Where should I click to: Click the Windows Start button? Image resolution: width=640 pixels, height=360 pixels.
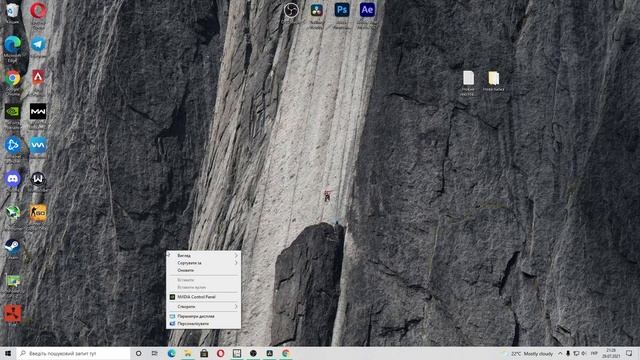(x=8, y=353)
